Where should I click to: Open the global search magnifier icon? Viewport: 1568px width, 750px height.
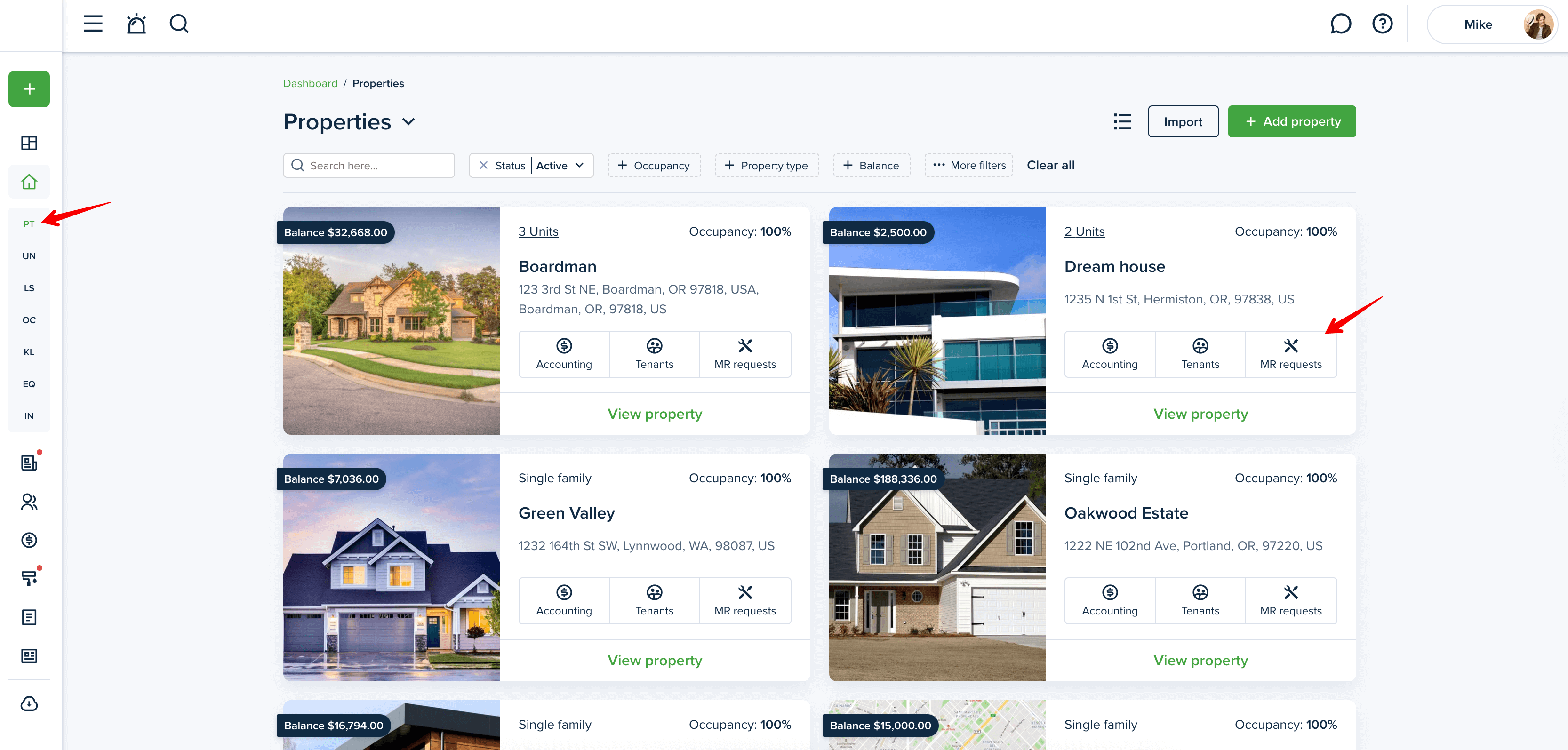(x=179, y=24)
